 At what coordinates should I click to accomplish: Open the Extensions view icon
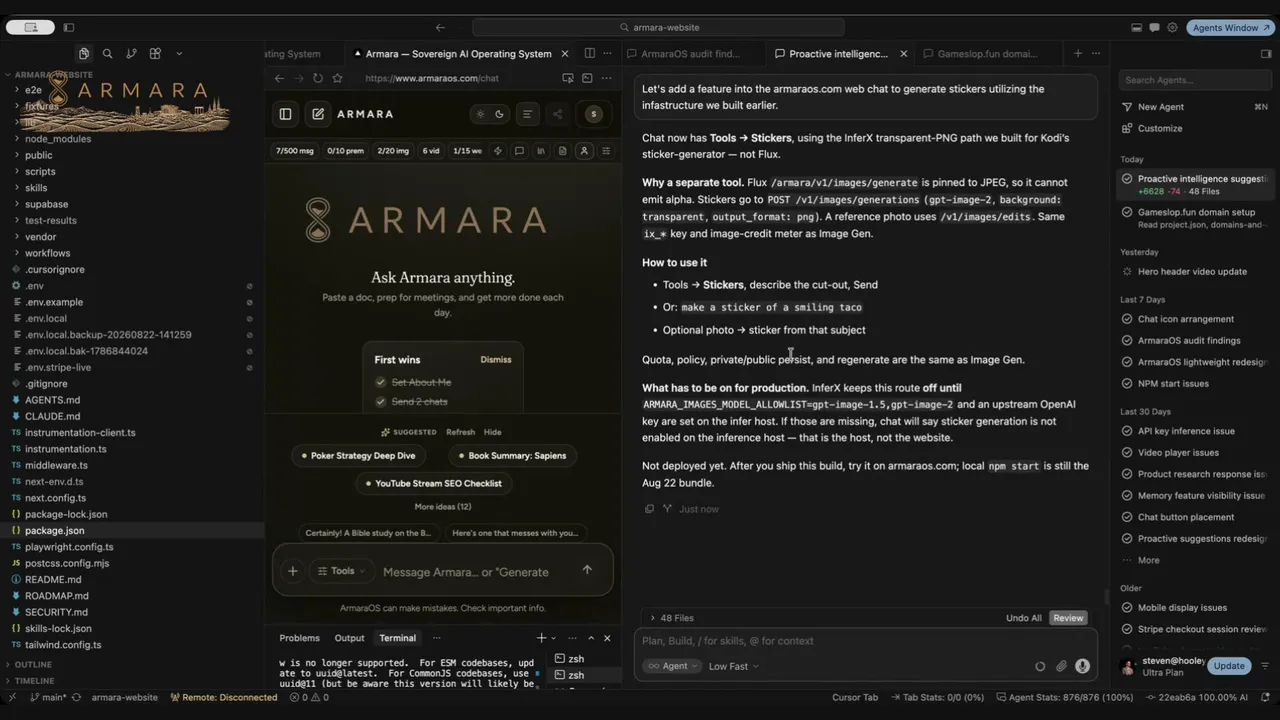(x=155, y=54)
